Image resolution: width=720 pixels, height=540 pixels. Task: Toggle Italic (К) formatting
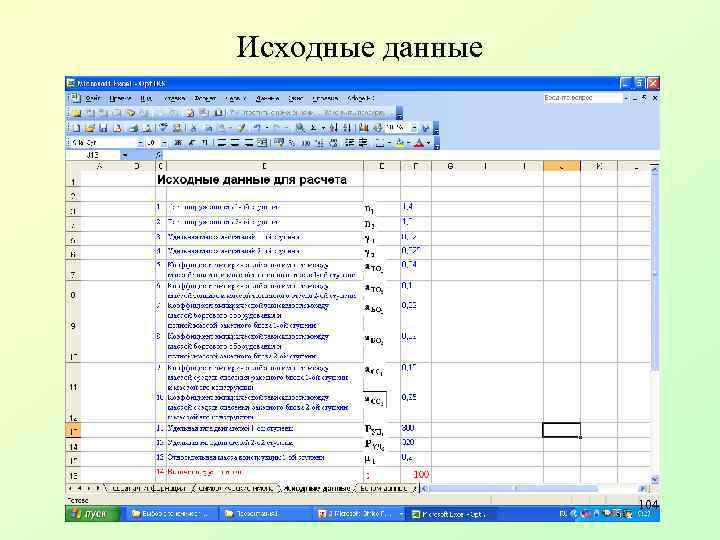point(191,143)
